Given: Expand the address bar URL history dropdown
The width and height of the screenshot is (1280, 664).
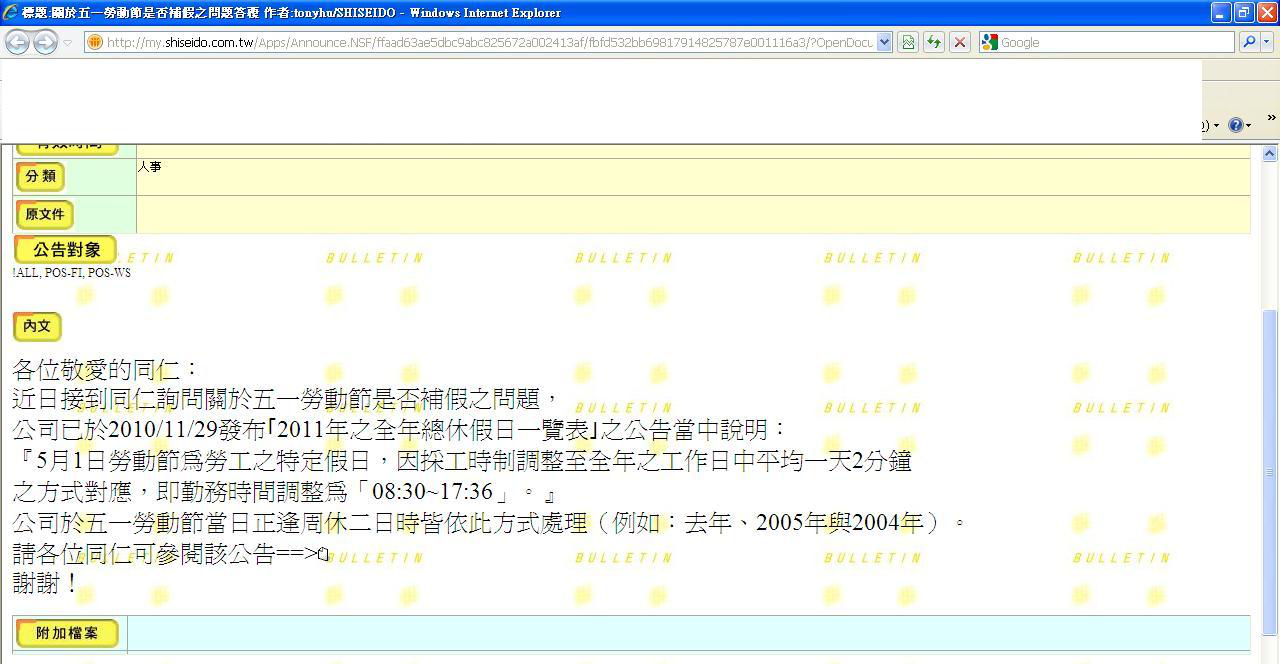Looking at the screenshot, I should click(x=884, y=42).
